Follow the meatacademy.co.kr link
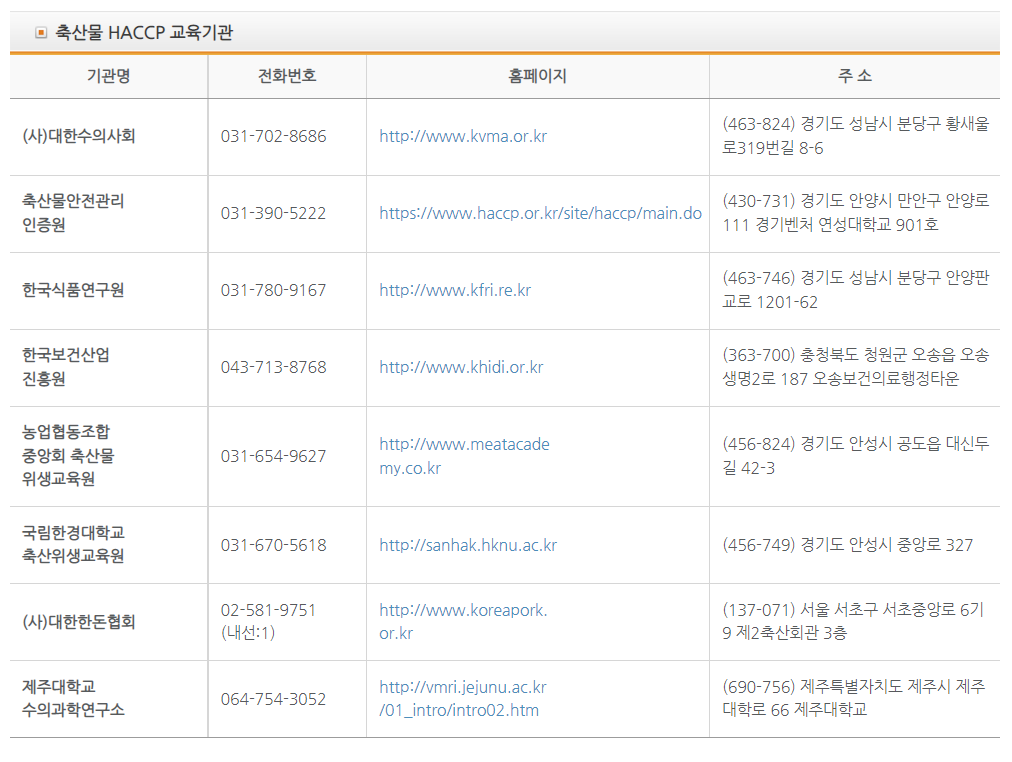The image size is (1012, 762). pos(464,456)
